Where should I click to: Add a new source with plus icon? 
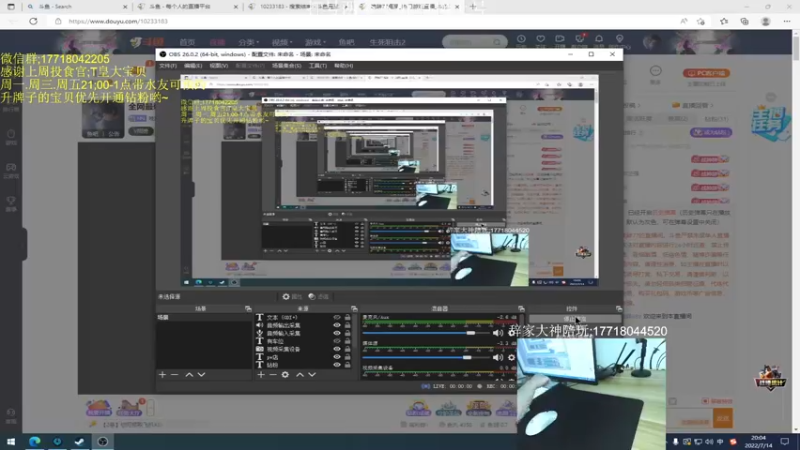coord(261,374)
